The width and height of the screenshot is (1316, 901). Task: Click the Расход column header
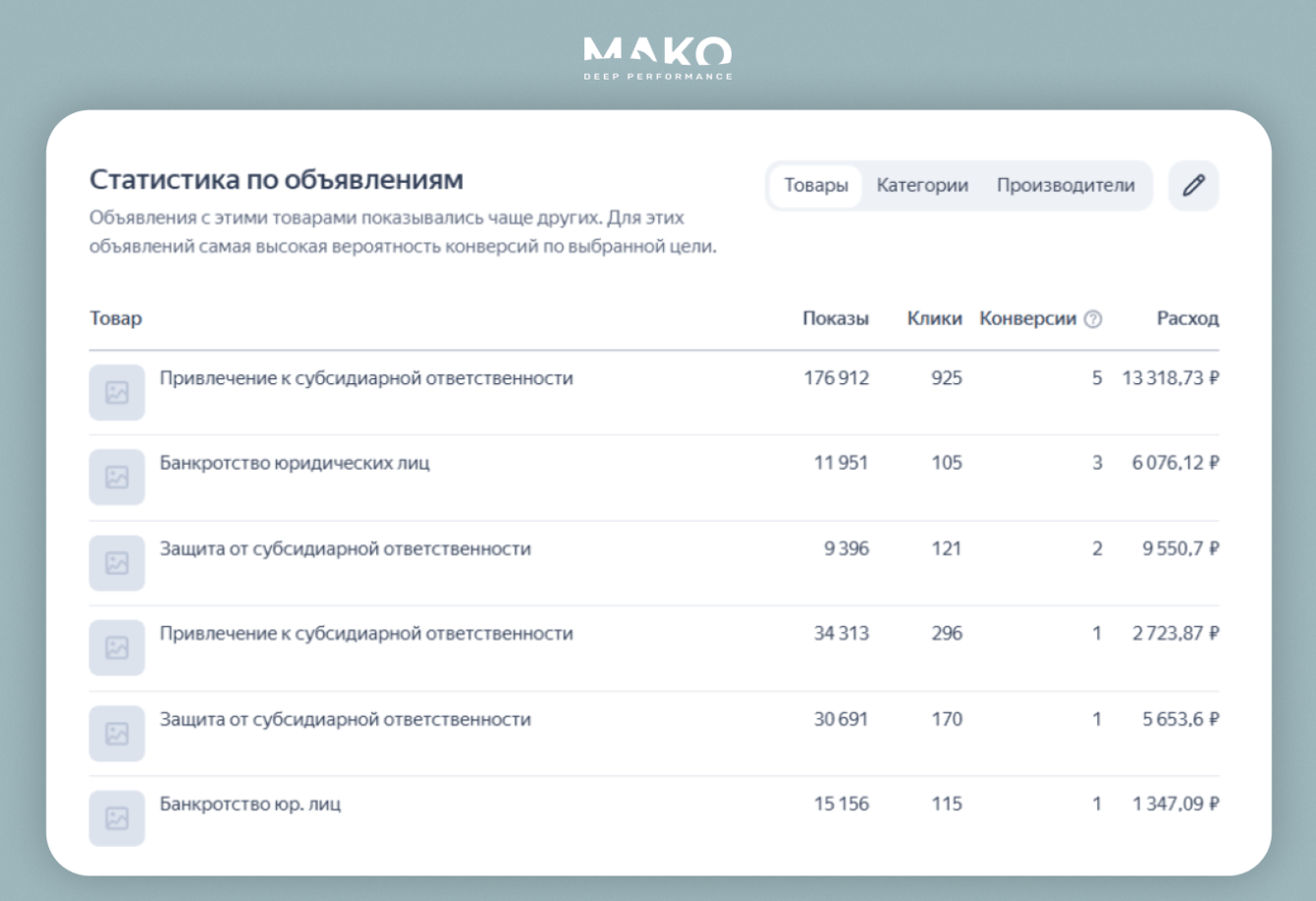[x=1187, y=318]
